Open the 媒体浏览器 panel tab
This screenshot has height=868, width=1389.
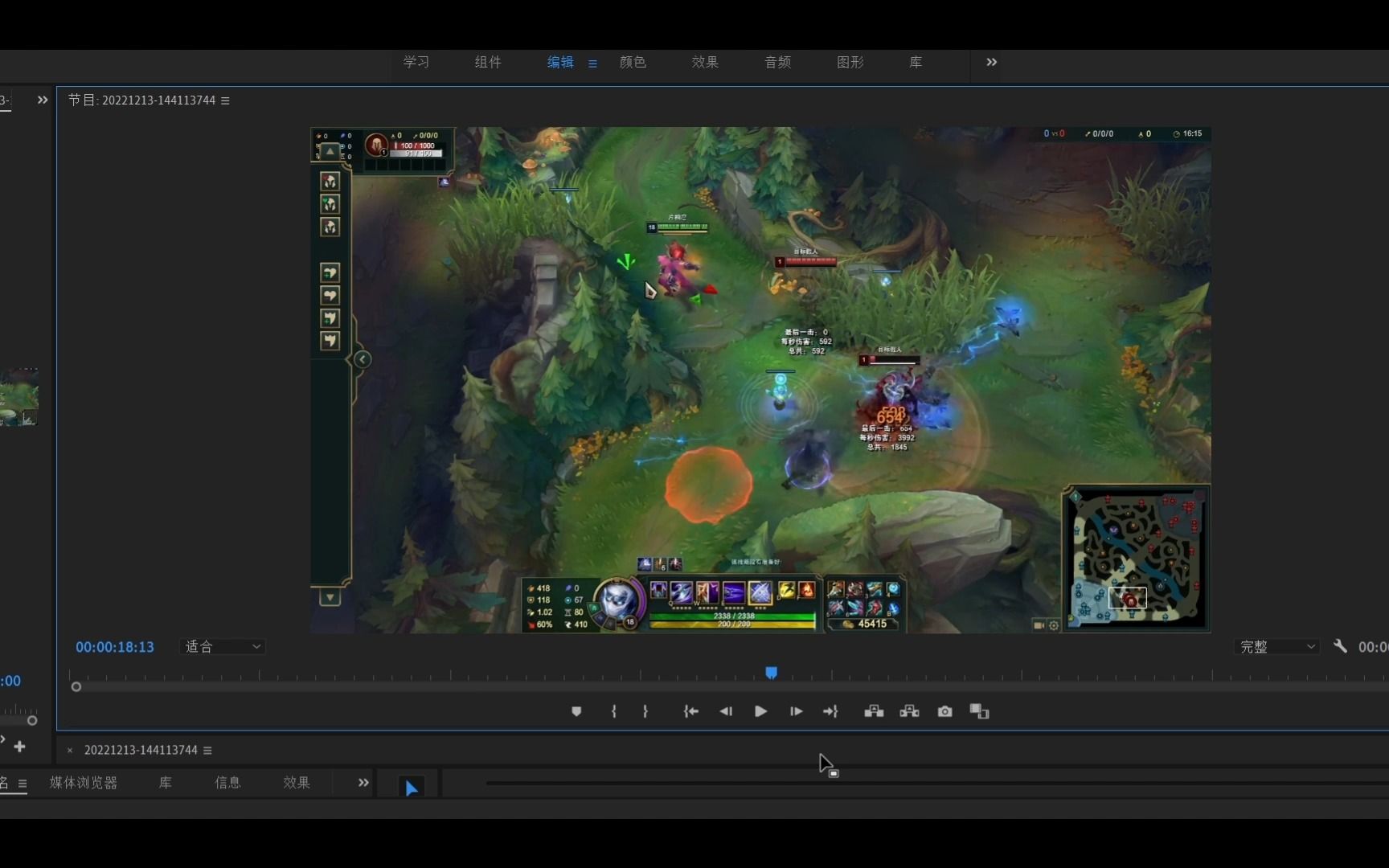84,782
